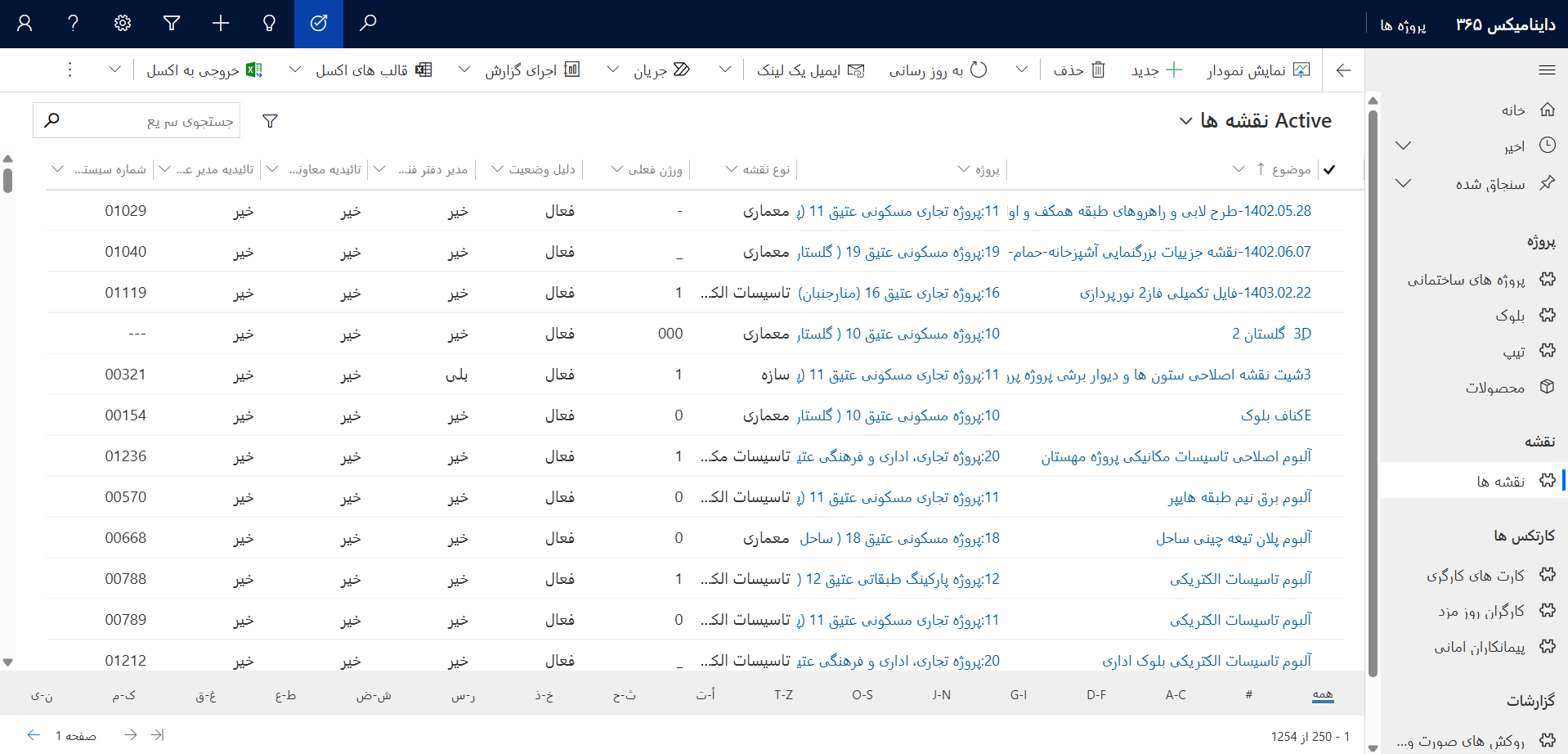
Task: Expand the Active نقشه ها view selector
Action: tap(1185, 121)
